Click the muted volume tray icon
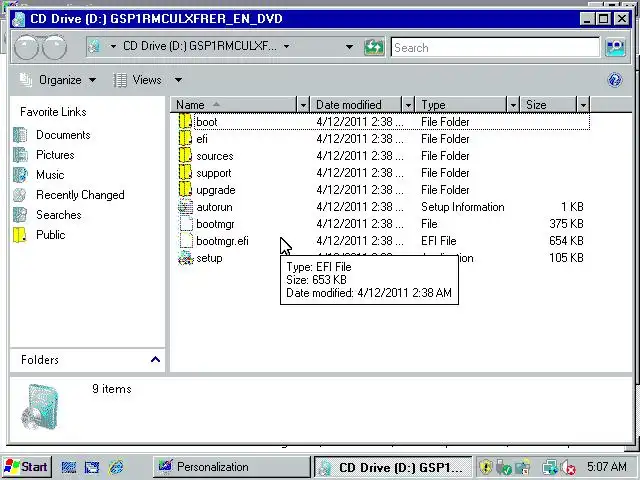The image size is (640, 480). pos(569,467)
